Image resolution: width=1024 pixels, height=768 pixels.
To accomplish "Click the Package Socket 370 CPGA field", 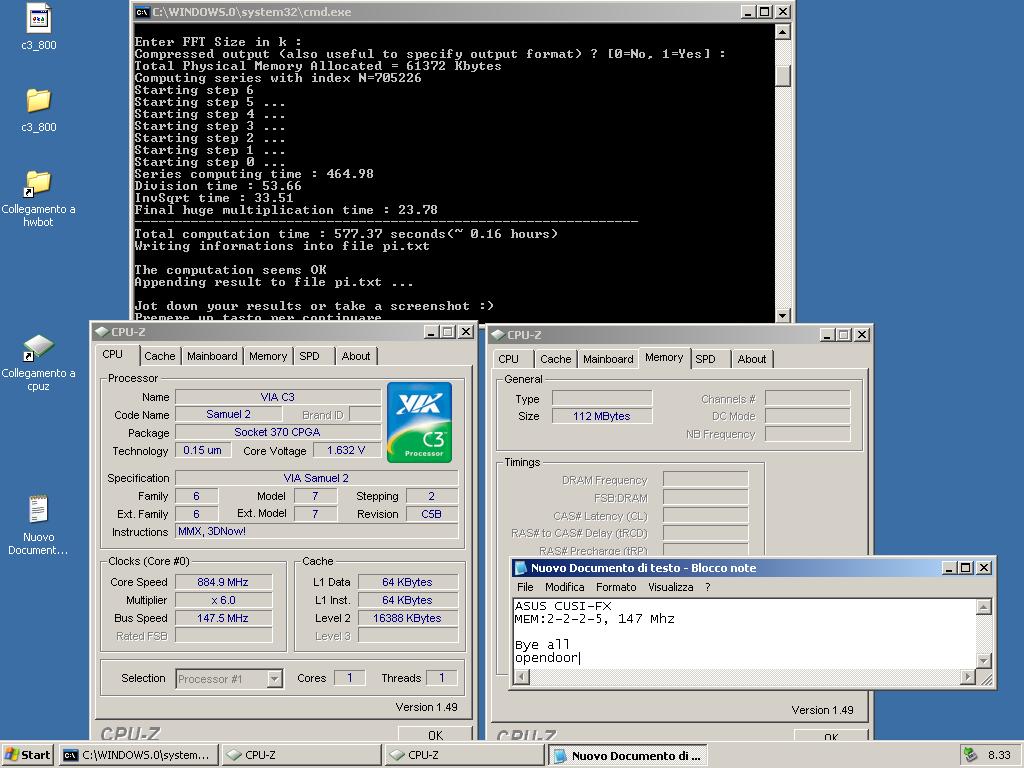I will coord(278,432).
